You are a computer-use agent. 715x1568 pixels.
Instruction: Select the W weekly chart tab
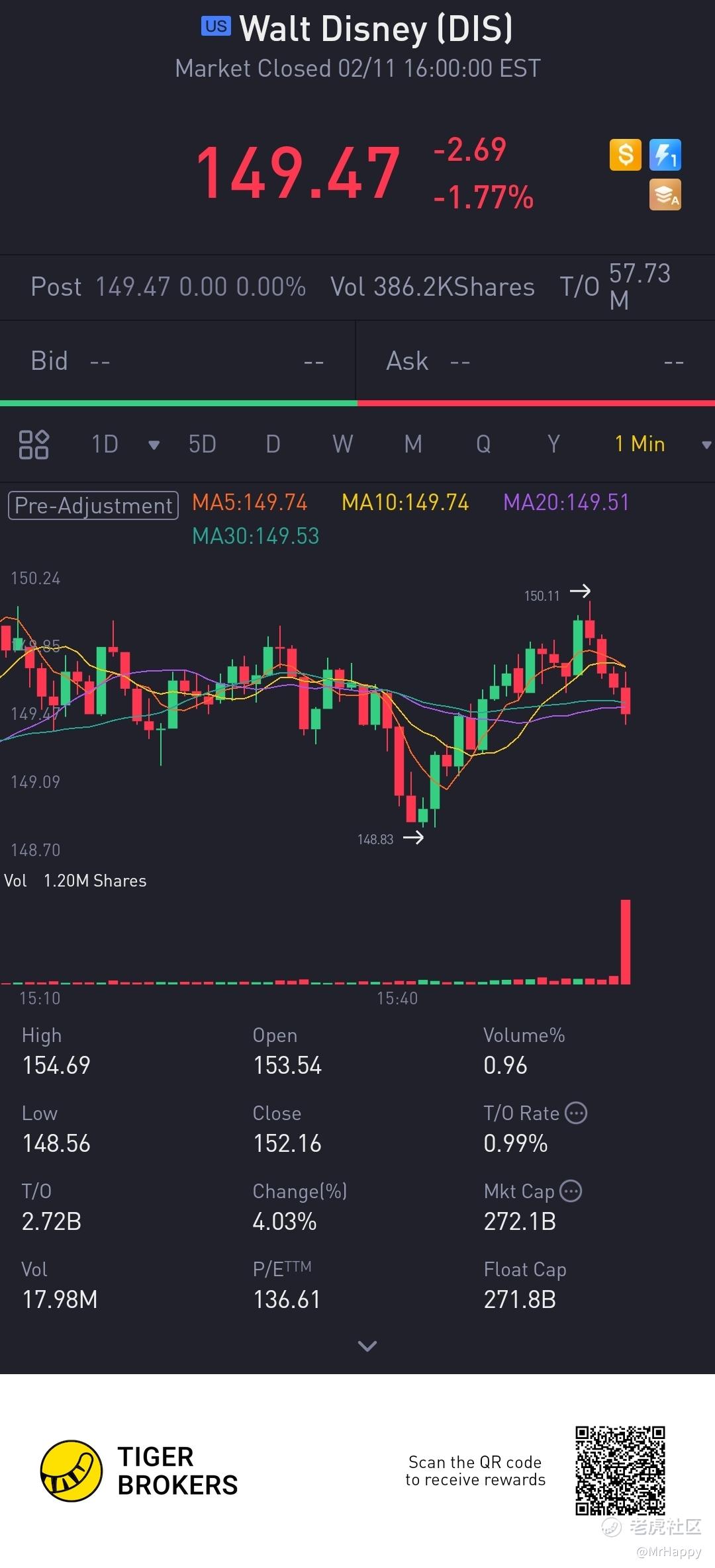point(343,444)
